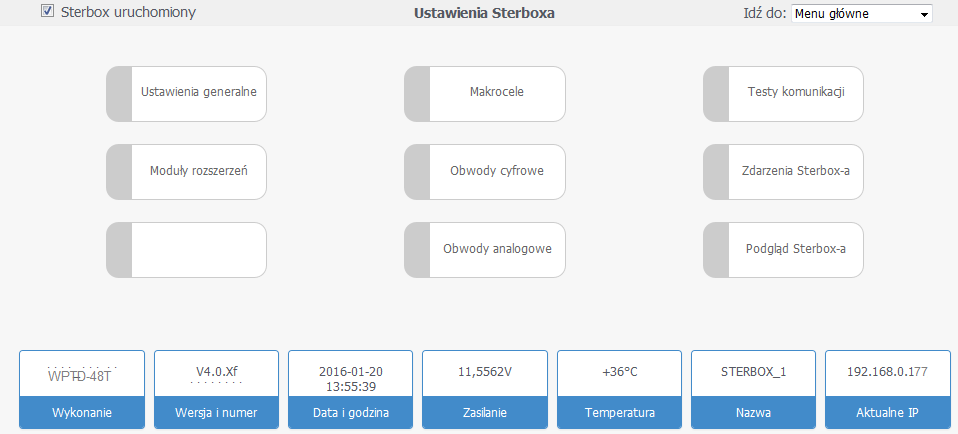This screenshot has height=434, width=958.
Task: Select the Wersja i numer tile
Action: [216, 391]
